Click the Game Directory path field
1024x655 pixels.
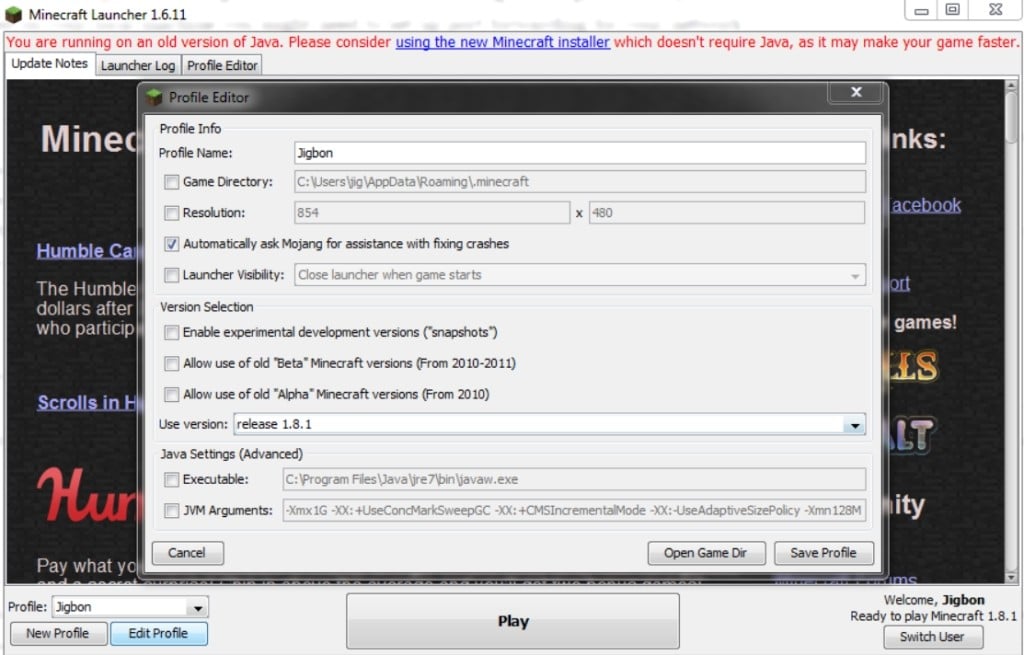580,182
